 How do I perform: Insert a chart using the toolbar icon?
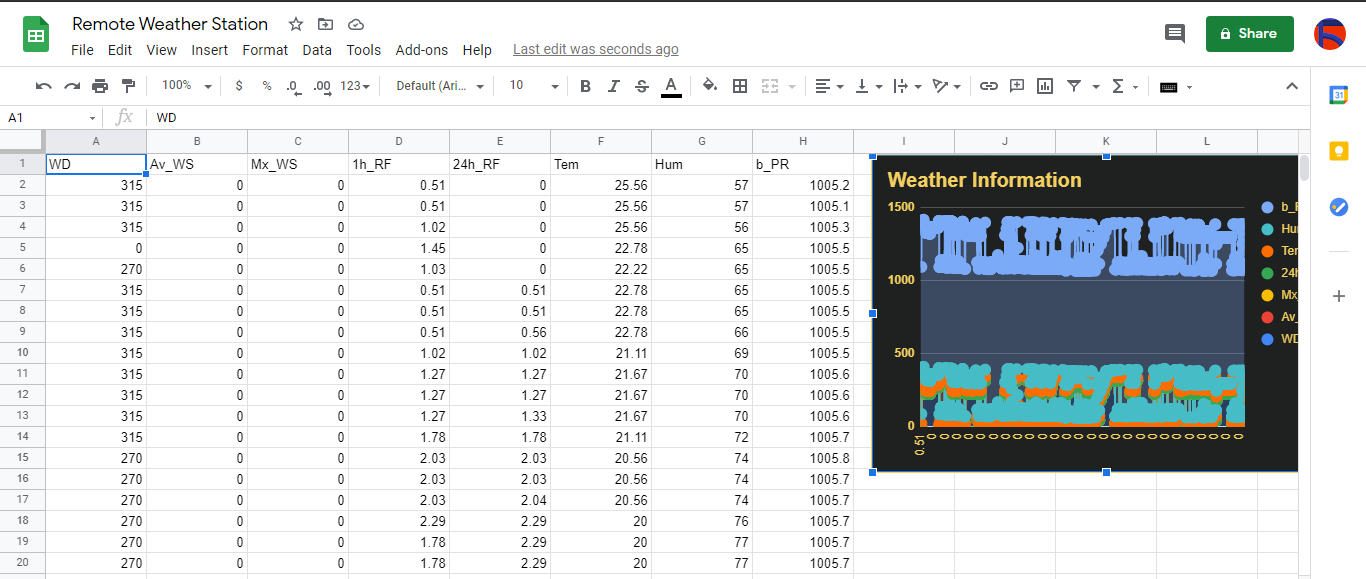(x=1044, y=87)
